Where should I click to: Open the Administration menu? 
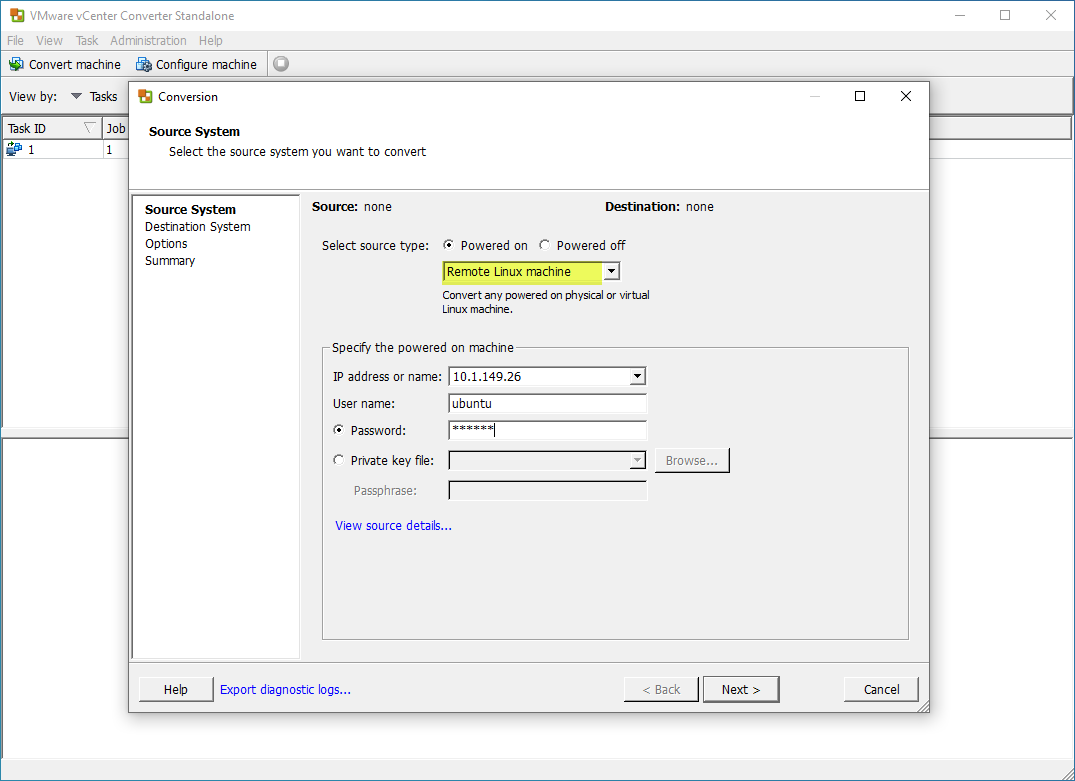click(x=148, y=40)
